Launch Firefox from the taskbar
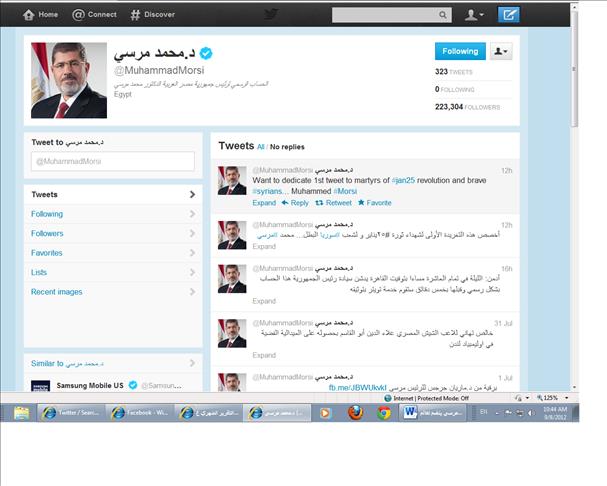This screenshot has height=486, width=607. click(354, 412)
